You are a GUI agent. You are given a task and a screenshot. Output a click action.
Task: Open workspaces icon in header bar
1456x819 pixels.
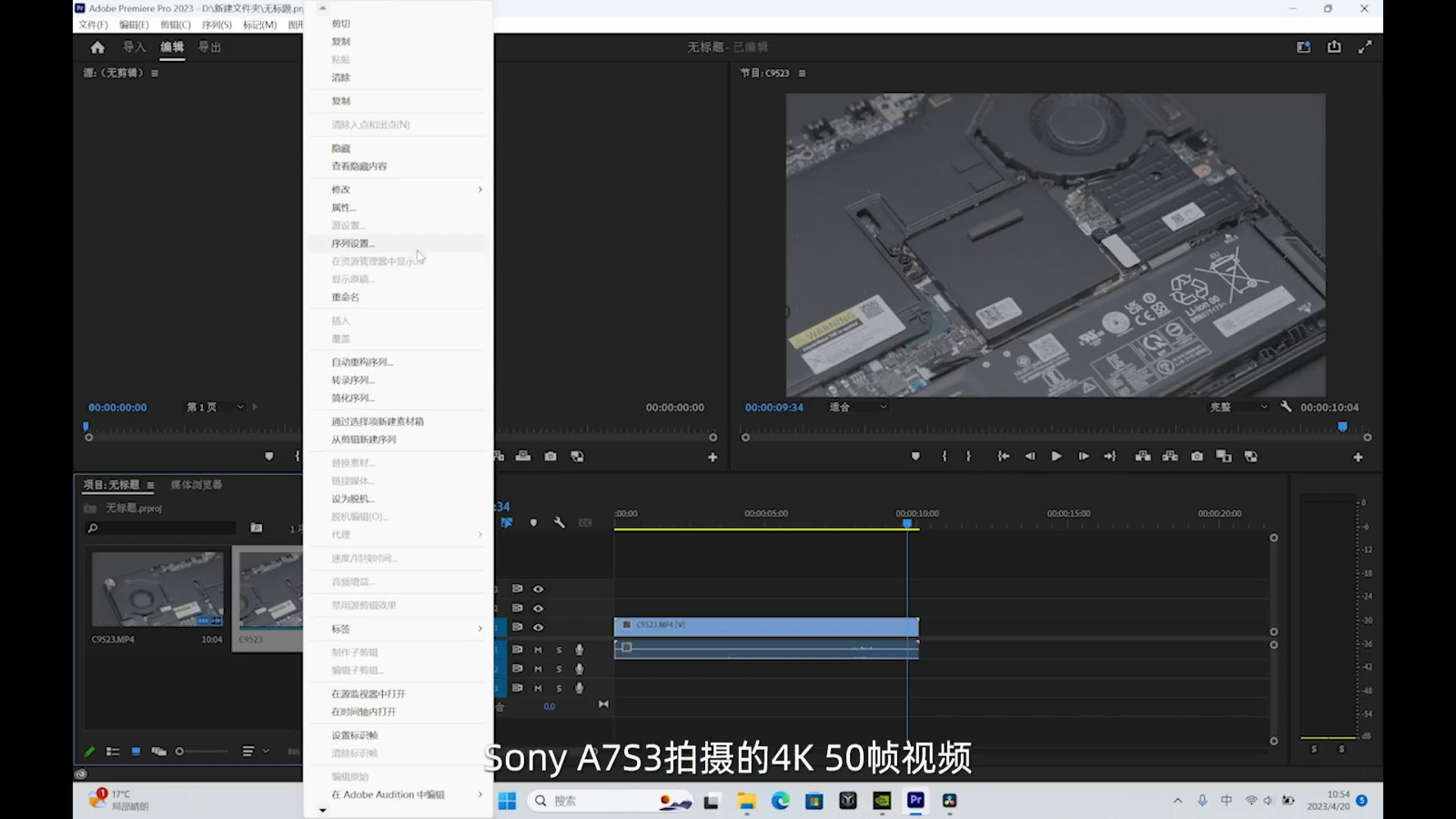point(1304,46)
